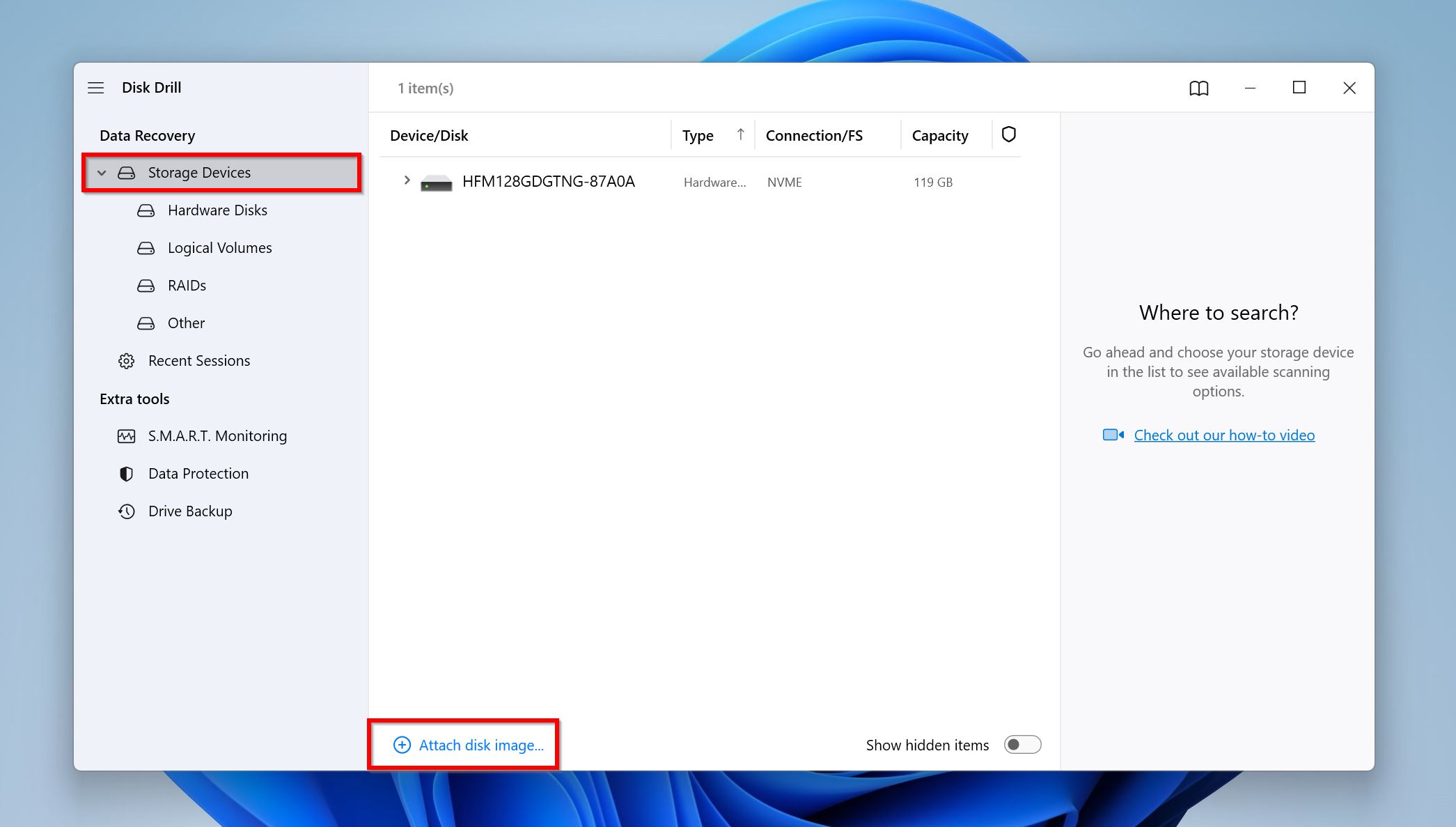This screenshot has width=1456, height=827.
Task: Toggle the Show hidden items switch
Action: point(1022,745)
